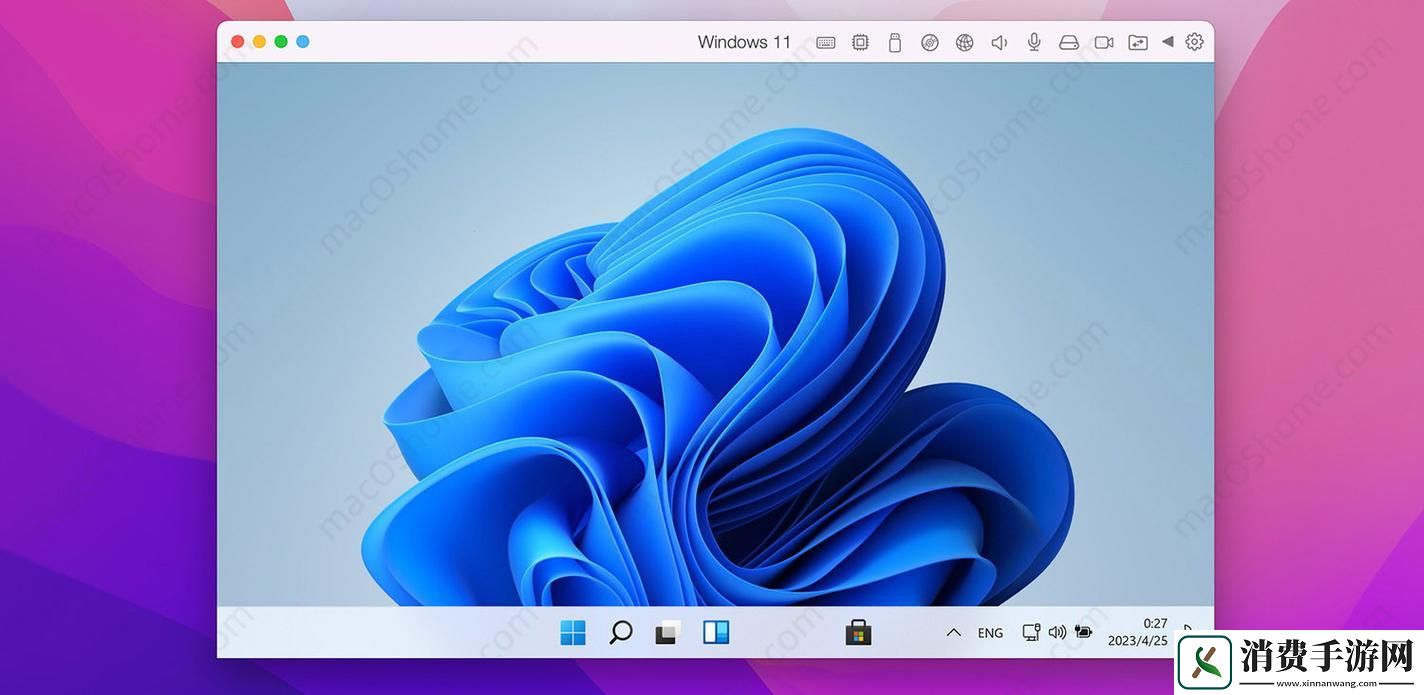1424x695 pixels.
Task: Click the network globe icon
Action: [964, 42]
